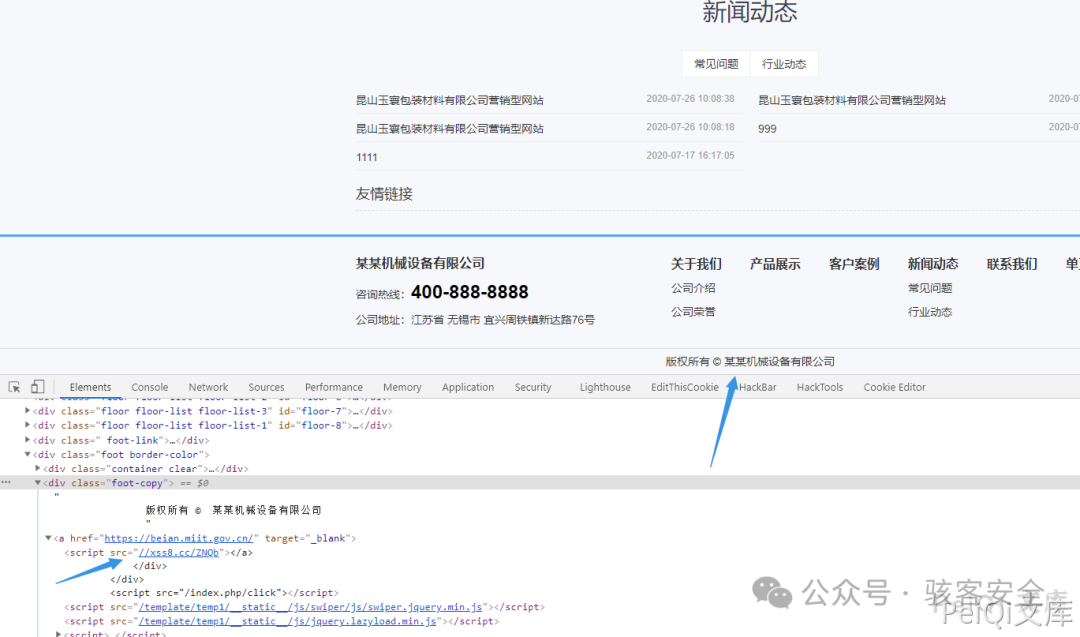Toggle the device toolbar icon
This screenshot has width=1080, height=637.
[38, 387]
